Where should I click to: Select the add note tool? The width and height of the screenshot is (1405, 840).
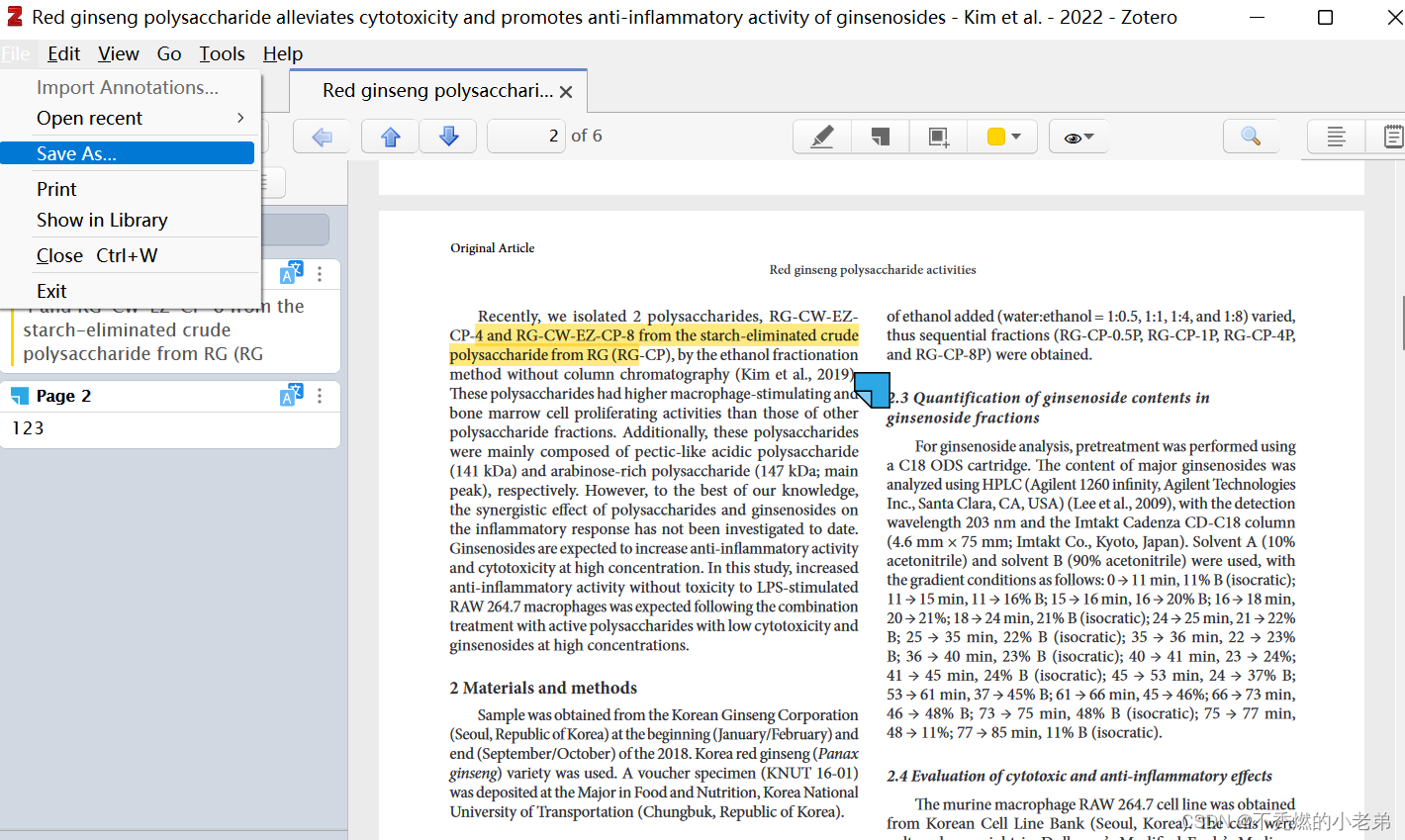880,137
